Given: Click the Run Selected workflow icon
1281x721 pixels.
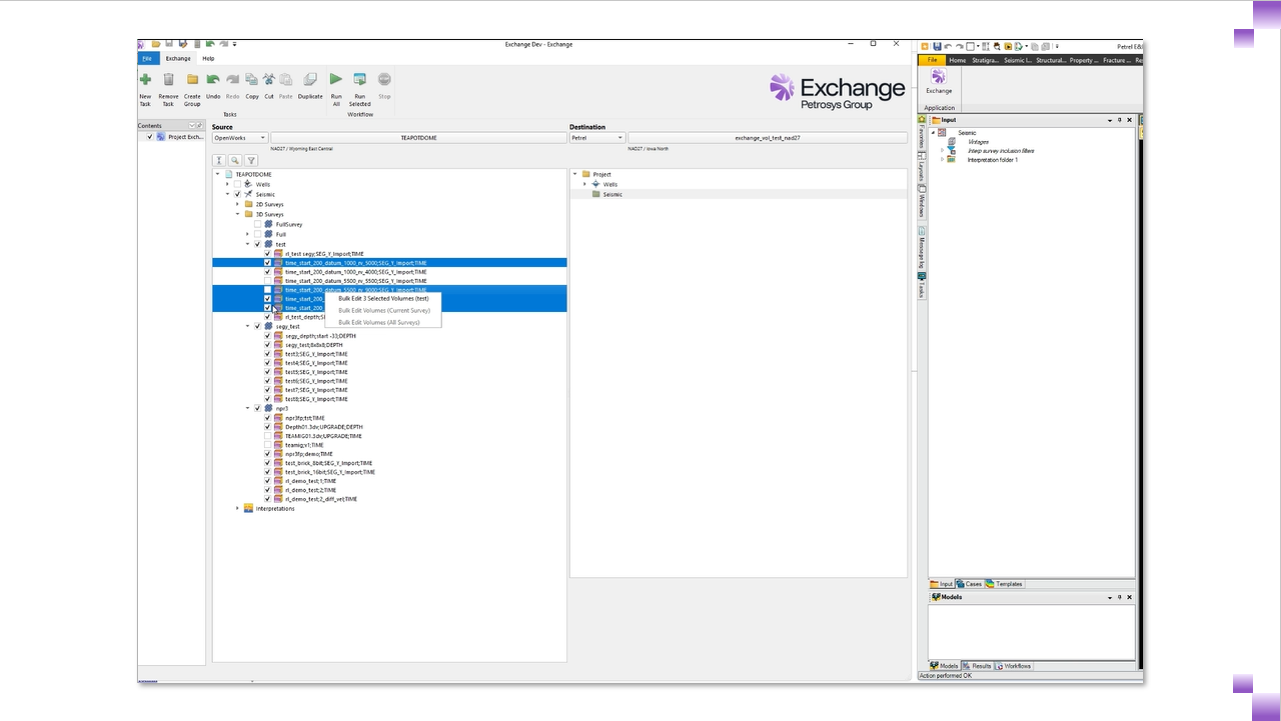Looking at the screenshot, I should [x=360, y=82].
